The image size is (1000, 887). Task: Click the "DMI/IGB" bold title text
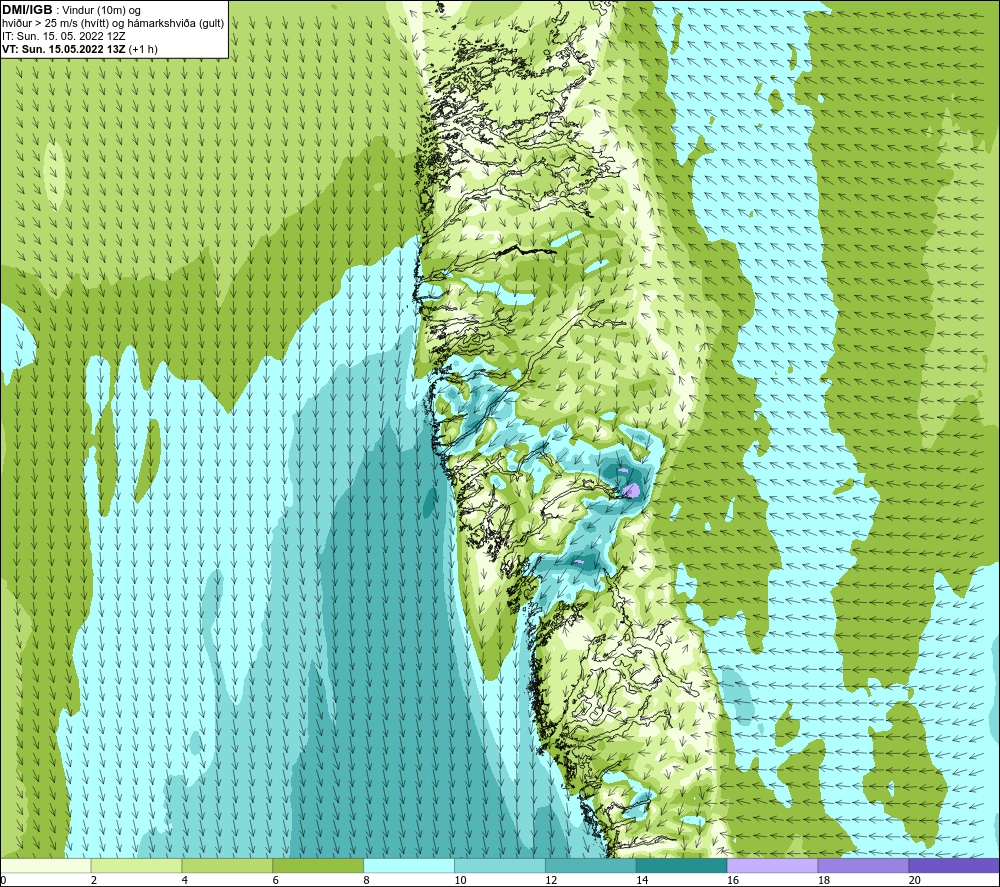pos(27,10)
